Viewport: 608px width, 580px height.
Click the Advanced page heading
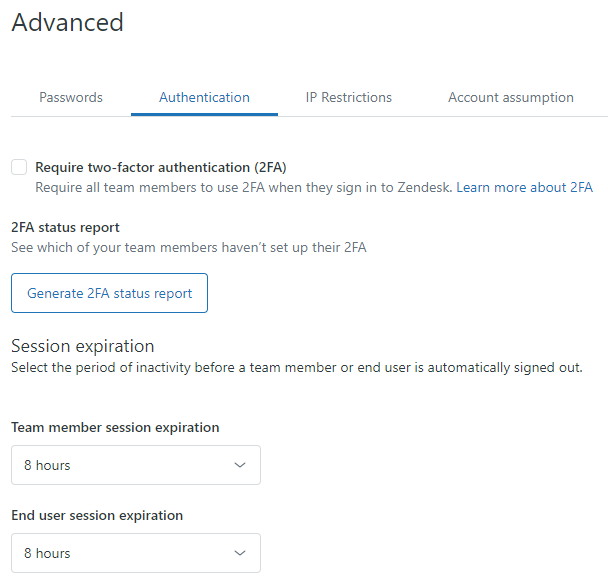67,23
